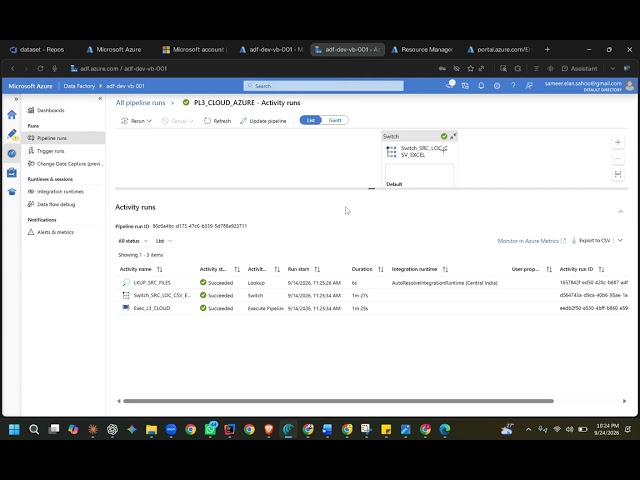
Task: Reload the browser page
Action: click(x=40, y=69)
